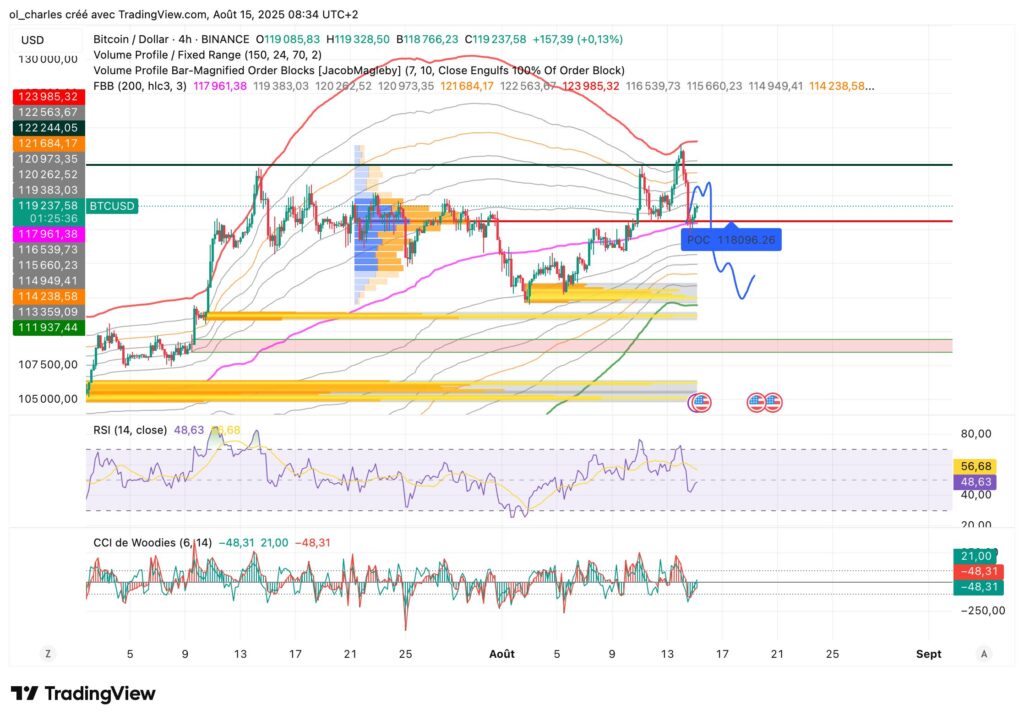
Task: Select the Août label on the time axis
Action: coord(501,654)
